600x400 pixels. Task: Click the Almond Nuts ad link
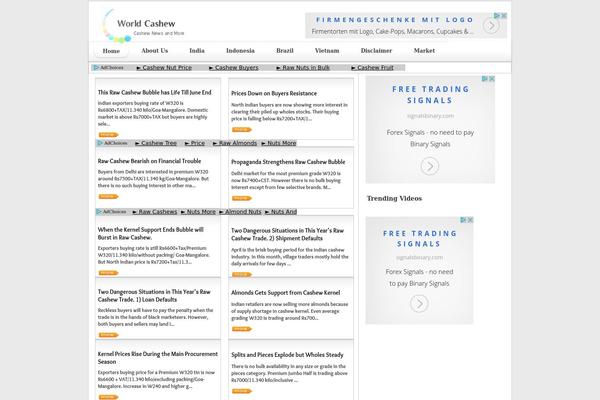point(240,212)
